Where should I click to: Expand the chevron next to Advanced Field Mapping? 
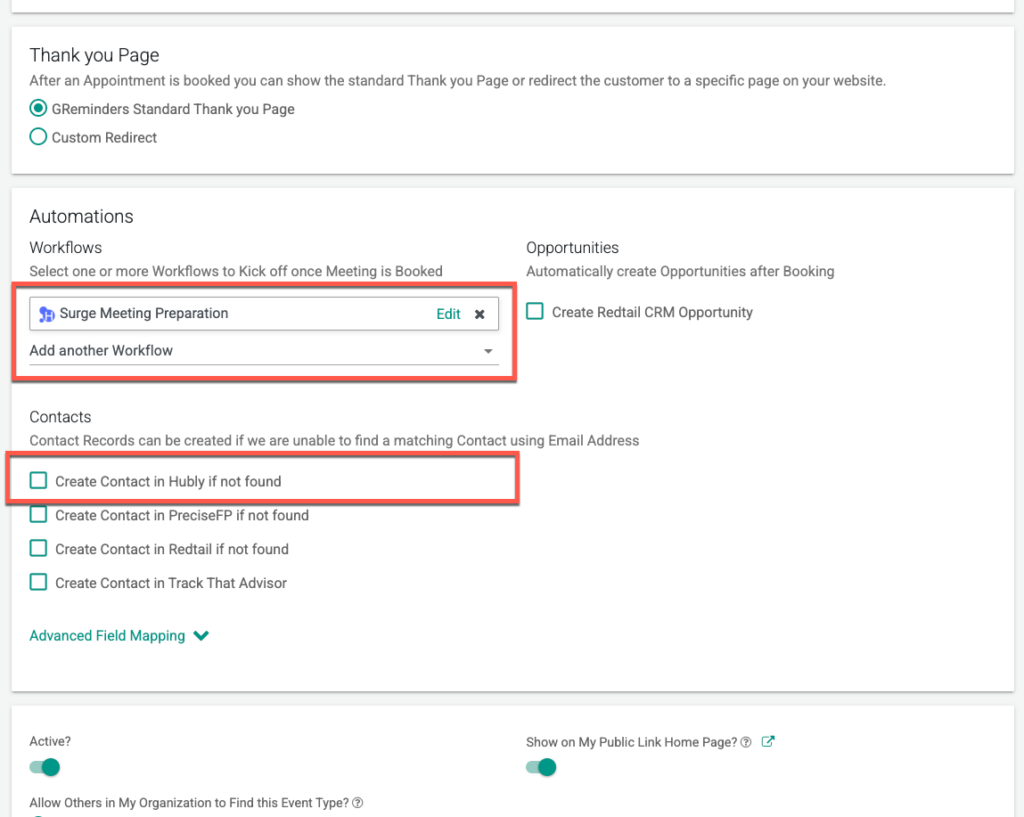(201, 636)
